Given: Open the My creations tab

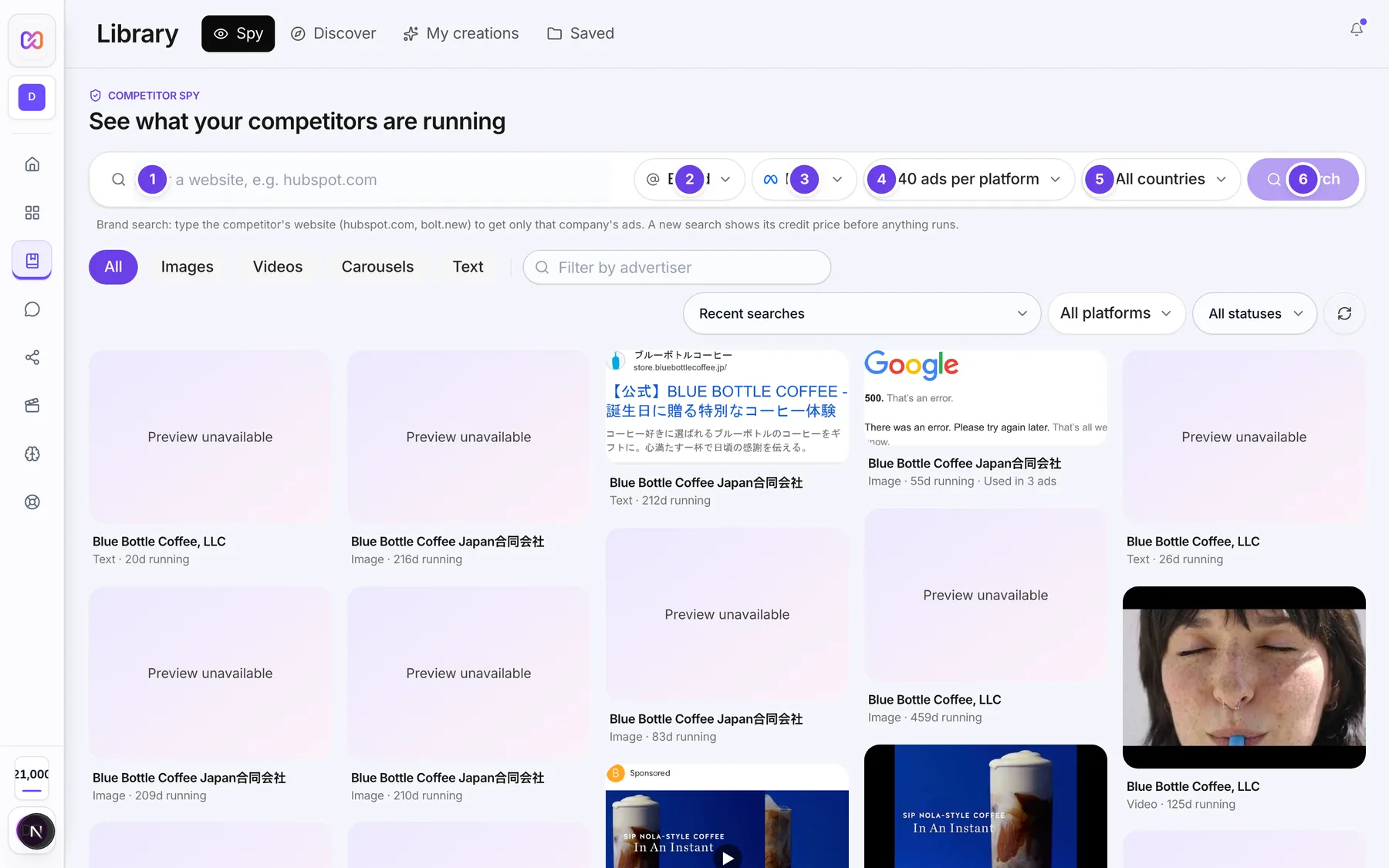Looking at the screenshot, I should 461,34.
